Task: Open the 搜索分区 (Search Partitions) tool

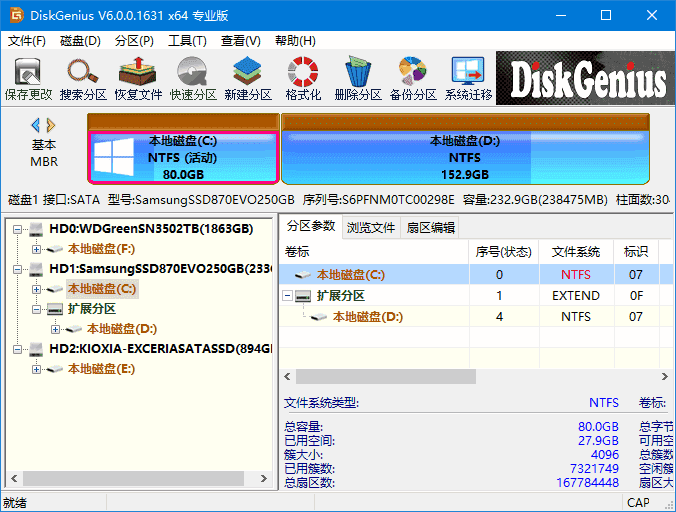Action: tap(83, 78)
